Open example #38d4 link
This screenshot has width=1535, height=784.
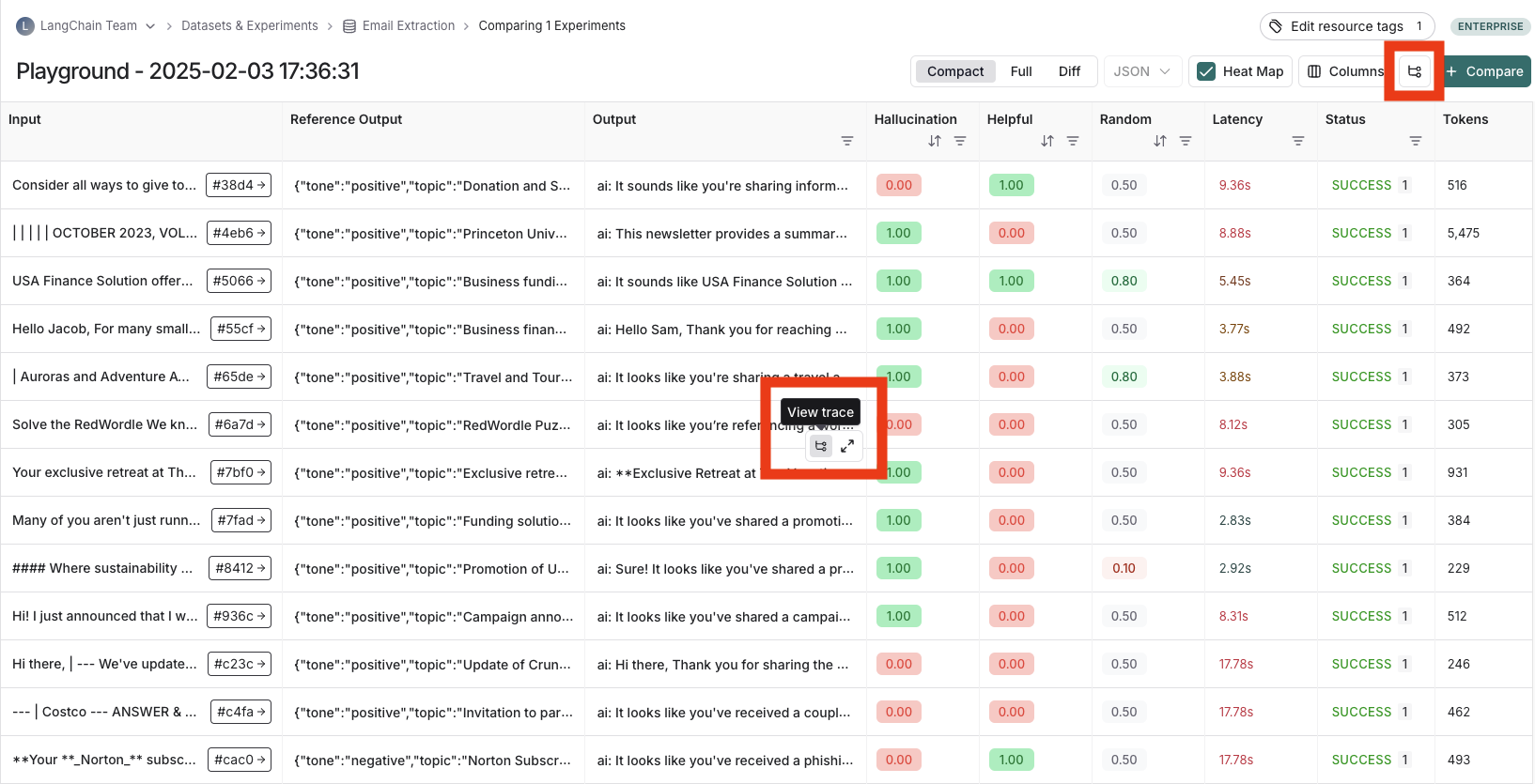click(x=239, y=185)
